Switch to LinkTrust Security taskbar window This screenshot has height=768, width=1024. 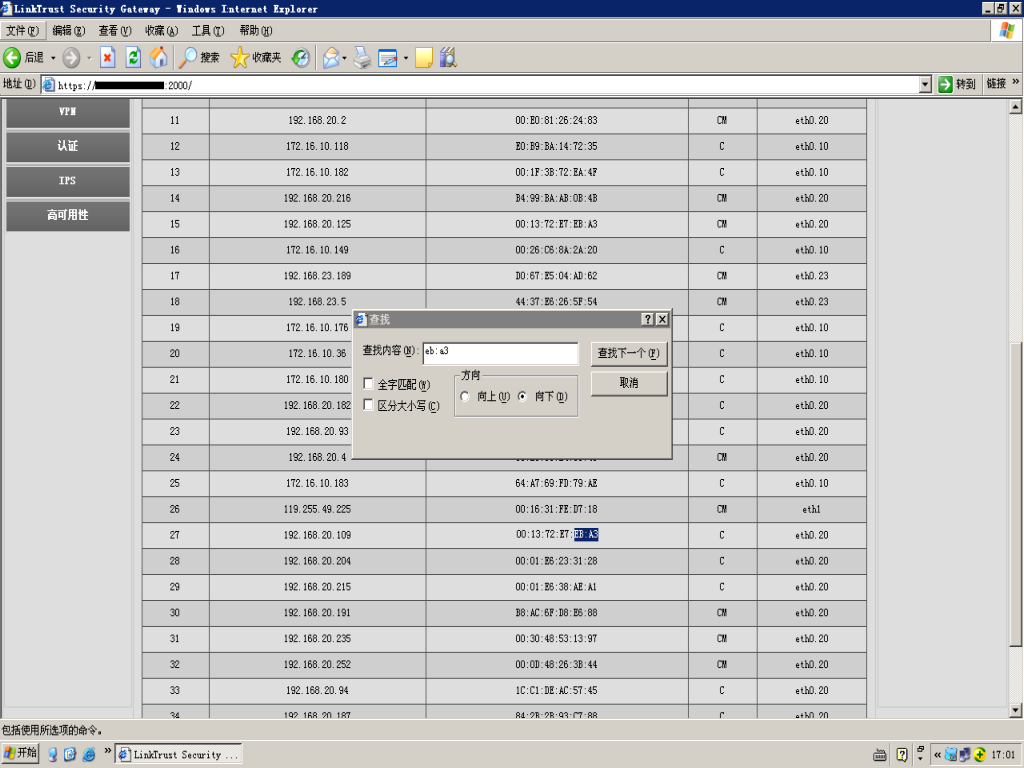179,754
